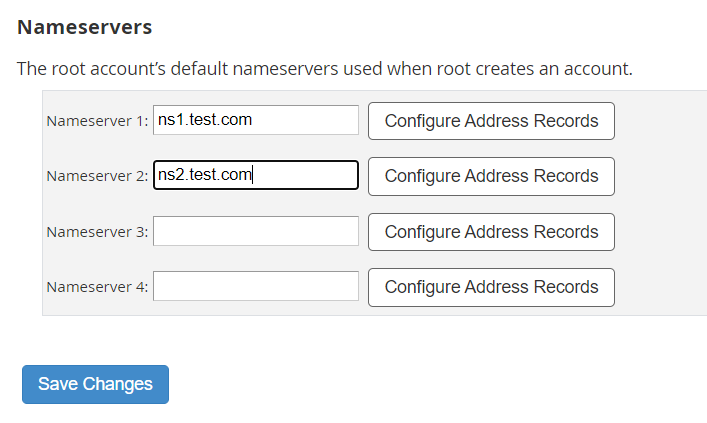Click the 'Nameserver 2:' label
Image resolution: width=707 pixels, height=423 pixels.
[x=97, y=176]
